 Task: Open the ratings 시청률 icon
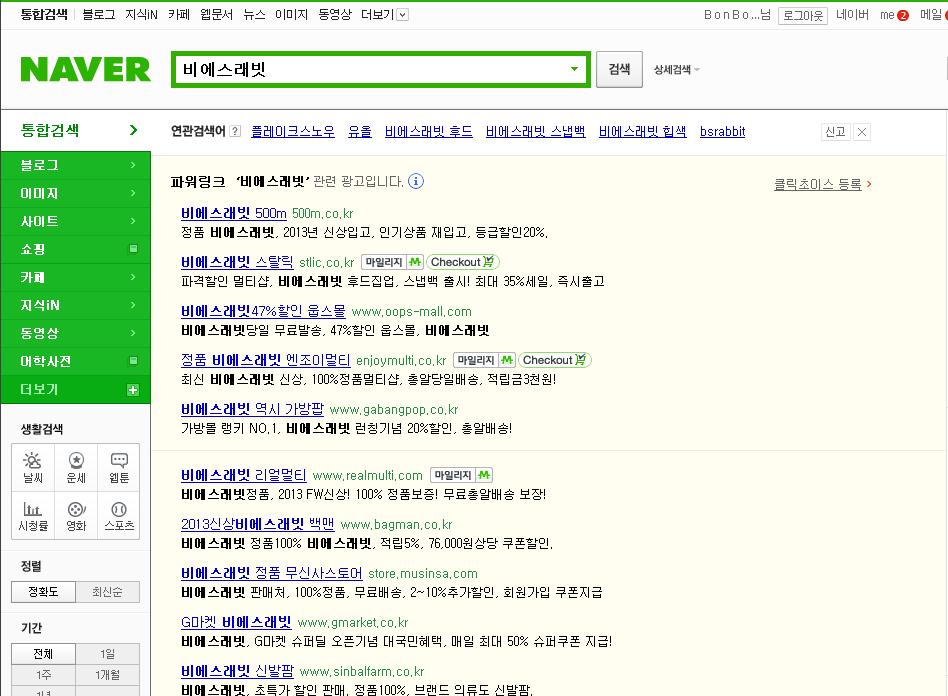pos(33,516)
